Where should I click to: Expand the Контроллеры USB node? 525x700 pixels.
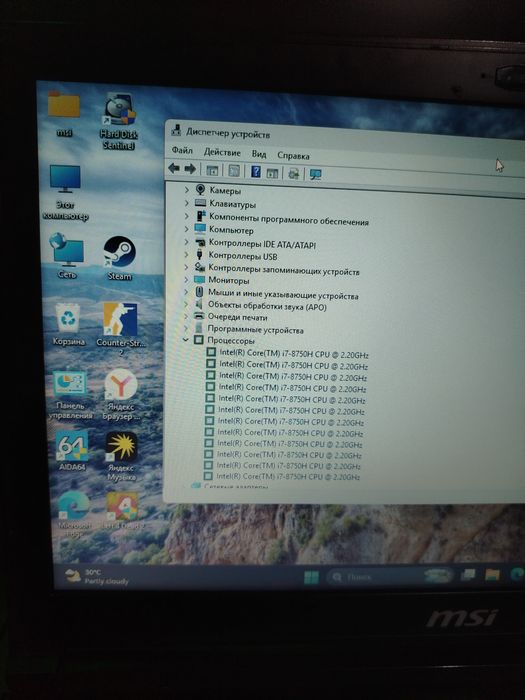(187, 255)
